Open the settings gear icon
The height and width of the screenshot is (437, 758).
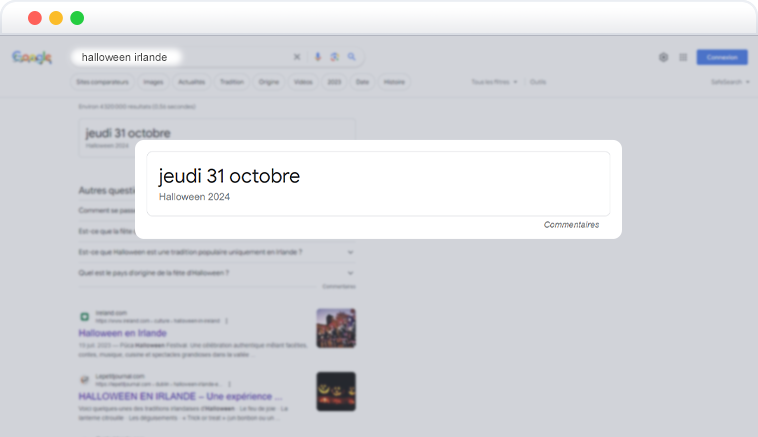point(663,57)
